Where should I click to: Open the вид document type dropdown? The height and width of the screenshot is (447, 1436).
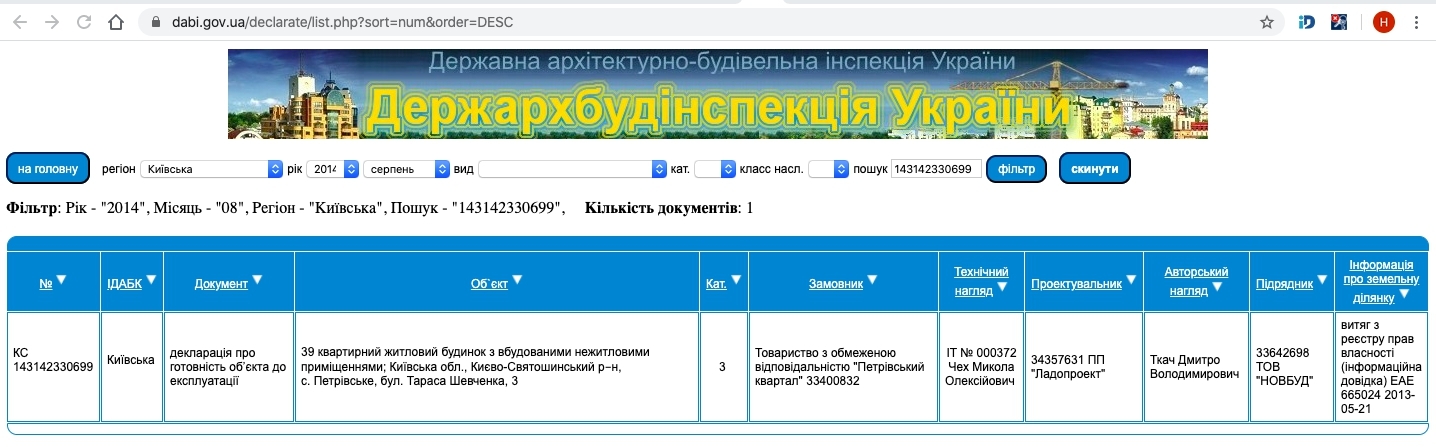(x=572, y=169)
